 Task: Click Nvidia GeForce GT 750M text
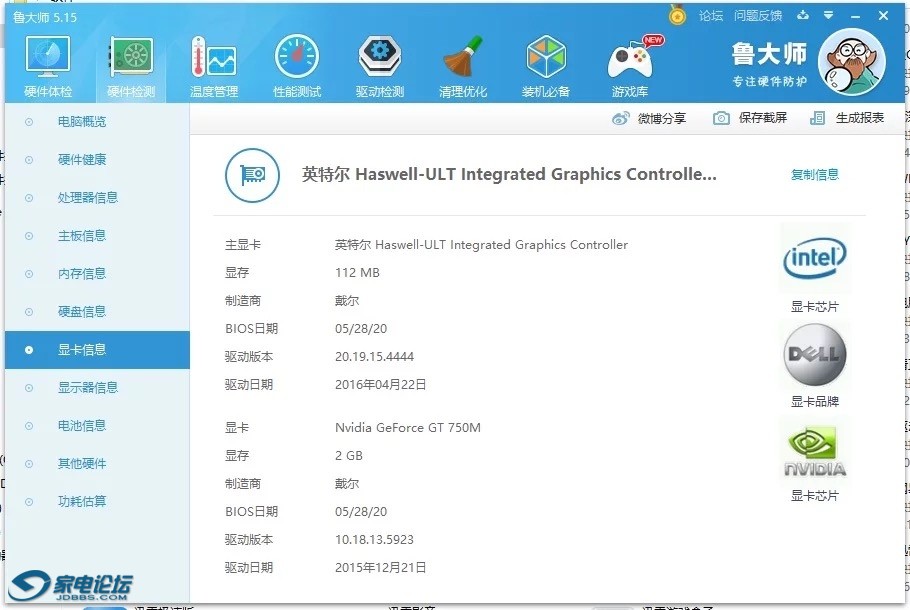click(407, 428)
